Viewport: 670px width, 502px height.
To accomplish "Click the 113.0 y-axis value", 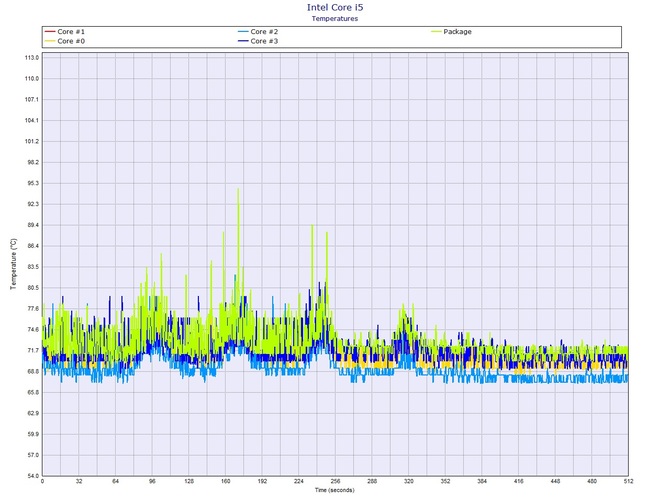I will 32,58.
